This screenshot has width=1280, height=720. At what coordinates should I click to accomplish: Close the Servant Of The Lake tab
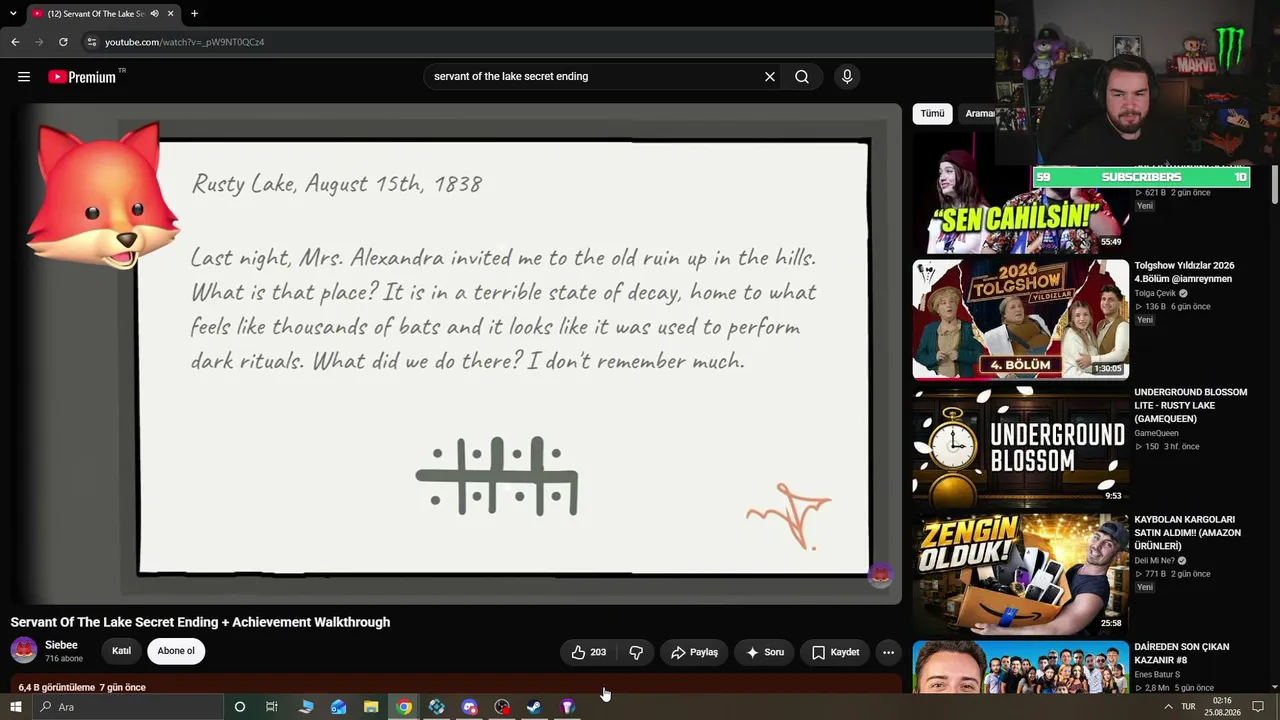(171, 14)
